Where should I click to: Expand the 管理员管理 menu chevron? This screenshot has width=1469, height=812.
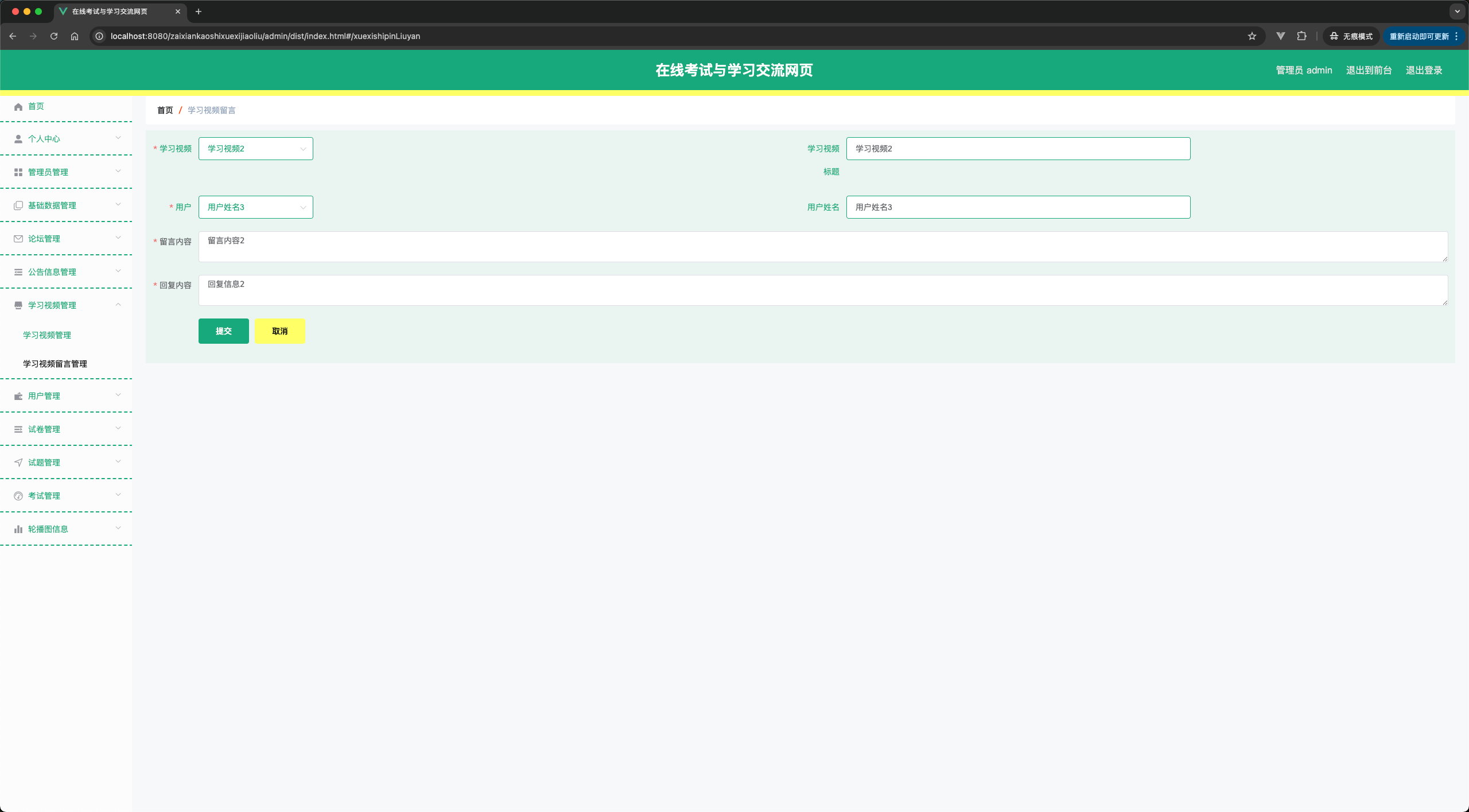(118, 171)
